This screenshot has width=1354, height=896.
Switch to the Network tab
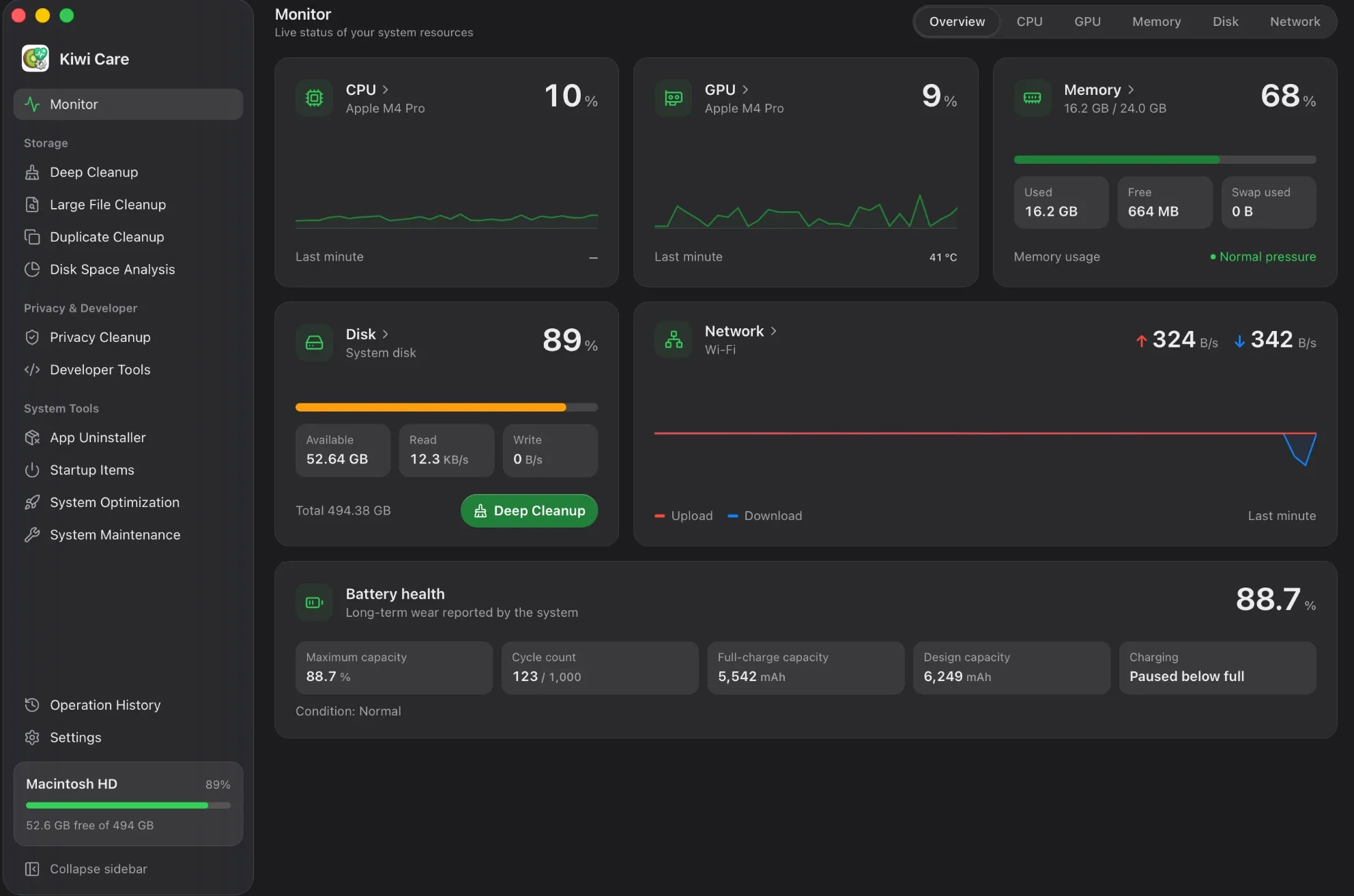[1295, 22]
